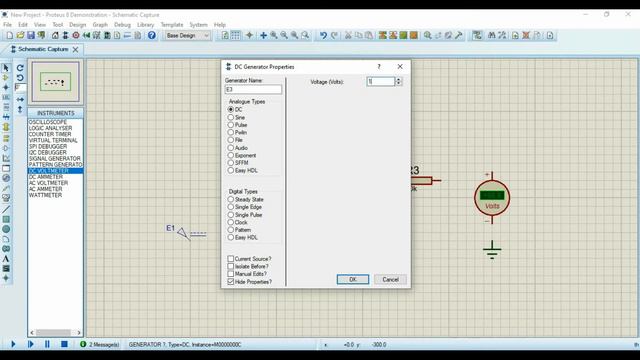Click the Voltage (Volts) value field
Screen dimensions: 640x360
[381, 82]
